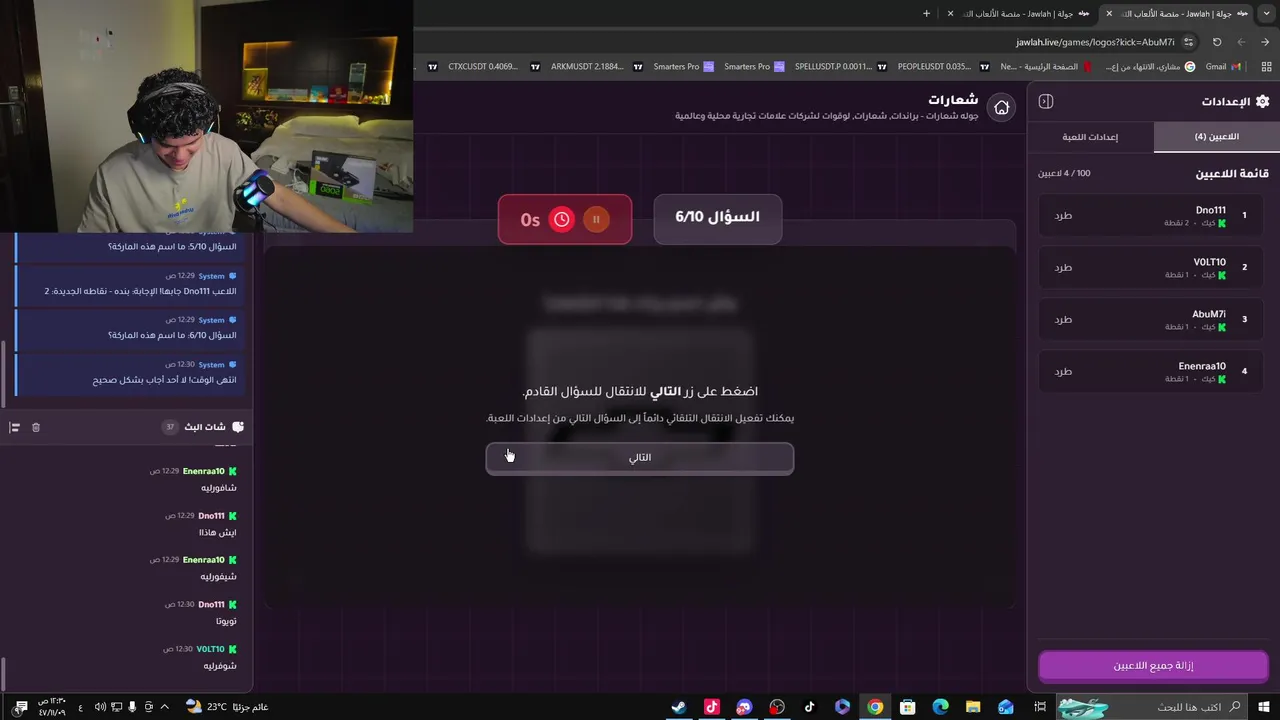This screenshot has width=1280, height=720.
Task: Click the chat message count badge 37
Action: click(x=170, y=427)
